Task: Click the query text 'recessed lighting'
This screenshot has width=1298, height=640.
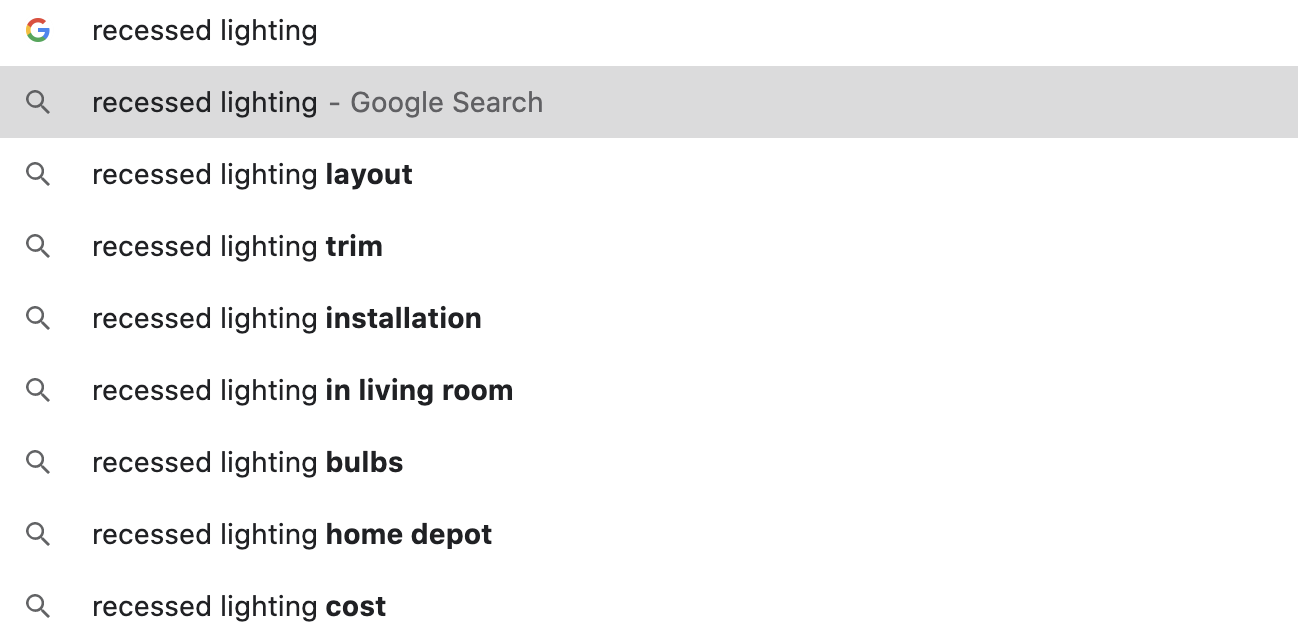Action: (204, 30)
